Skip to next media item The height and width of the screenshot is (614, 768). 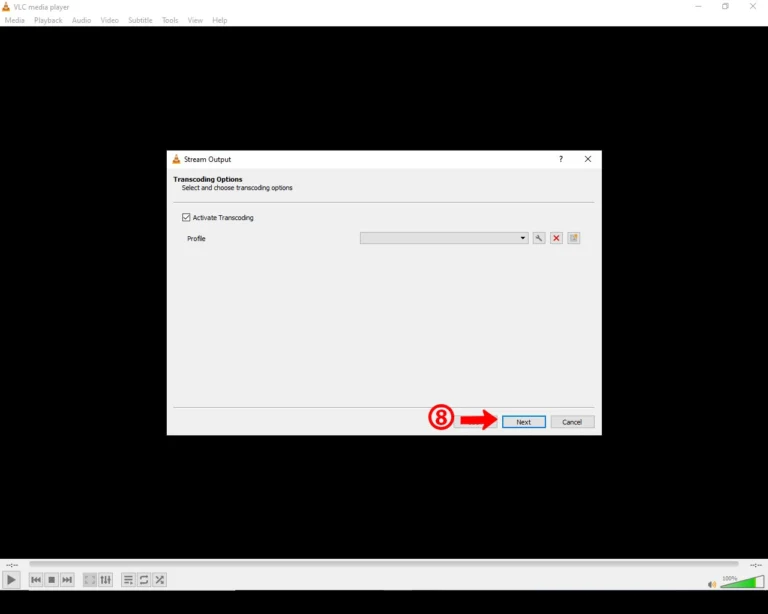pos(67,580)
